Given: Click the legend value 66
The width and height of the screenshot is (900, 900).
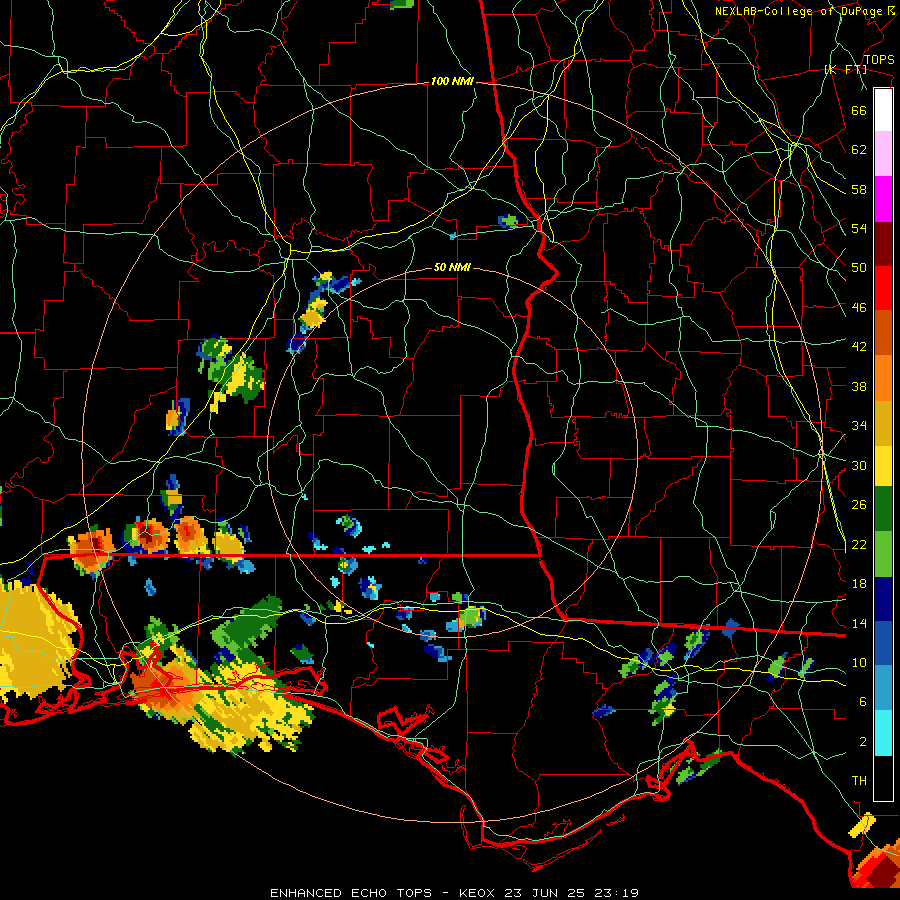Looking at the screenshot, I should click(859, 110).
